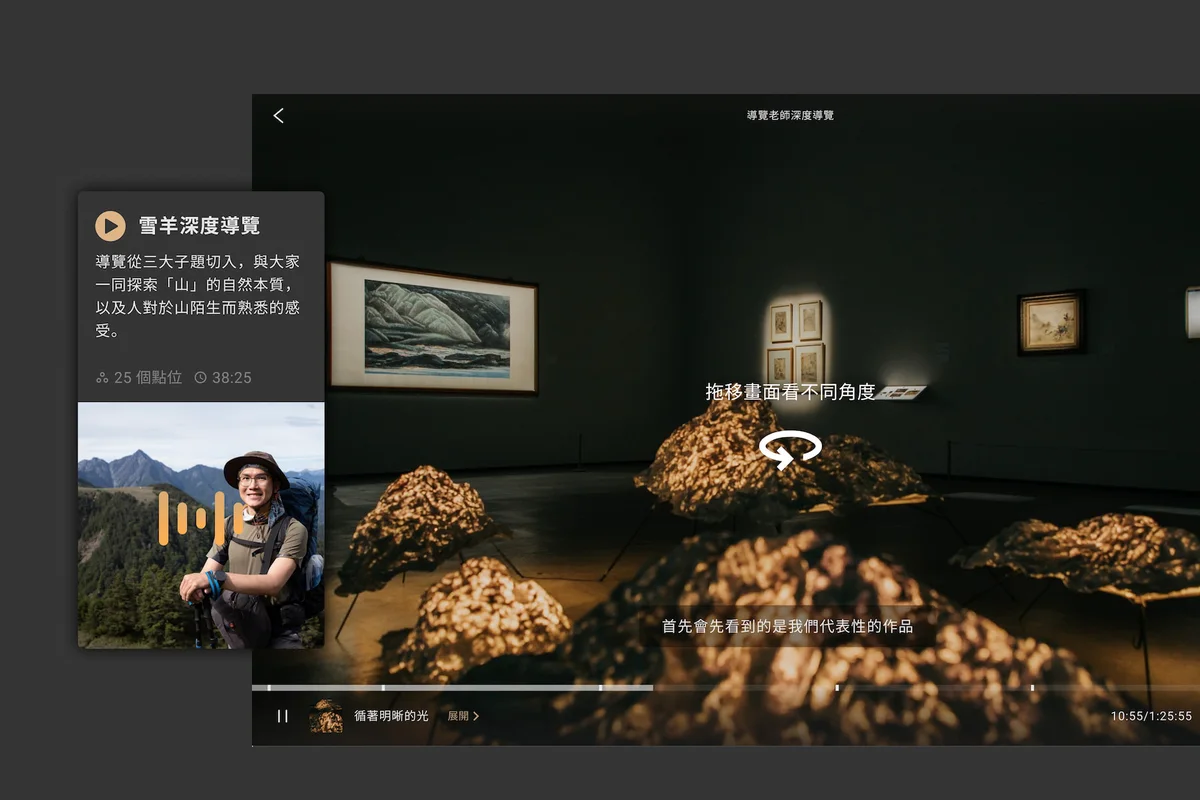The image size is (1200, 800).
Task: Expand the 展開 track details panel
Action: (x=456, y=716)
